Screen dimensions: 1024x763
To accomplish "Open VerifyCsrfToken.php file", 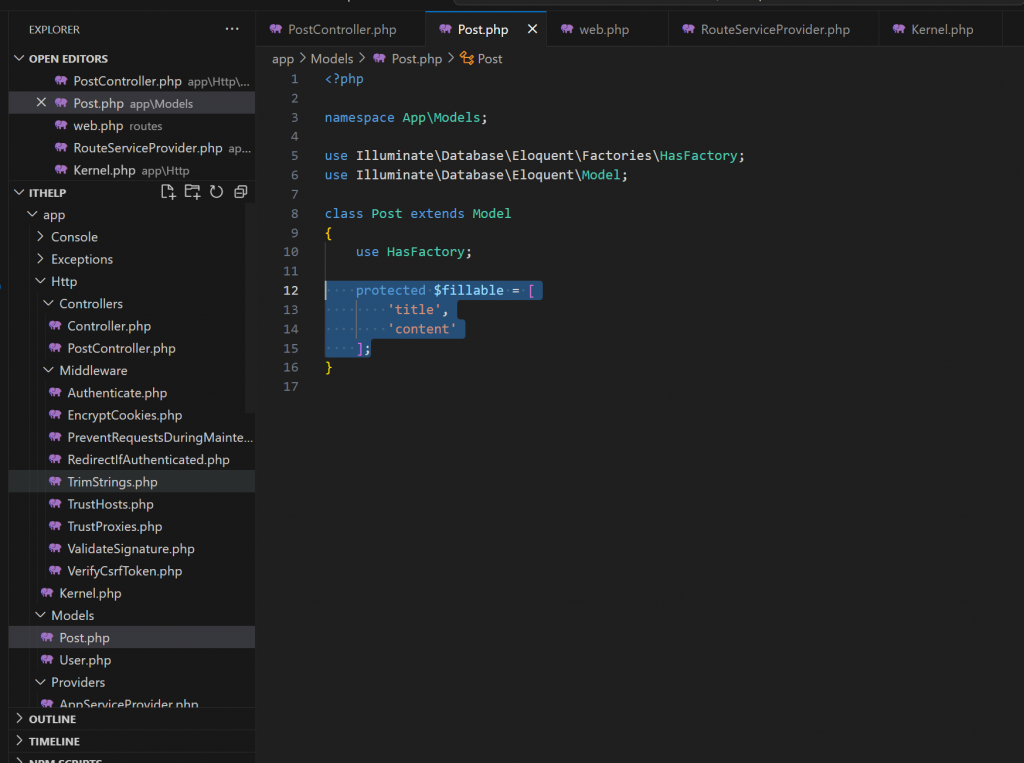I will tap(132, 570).
